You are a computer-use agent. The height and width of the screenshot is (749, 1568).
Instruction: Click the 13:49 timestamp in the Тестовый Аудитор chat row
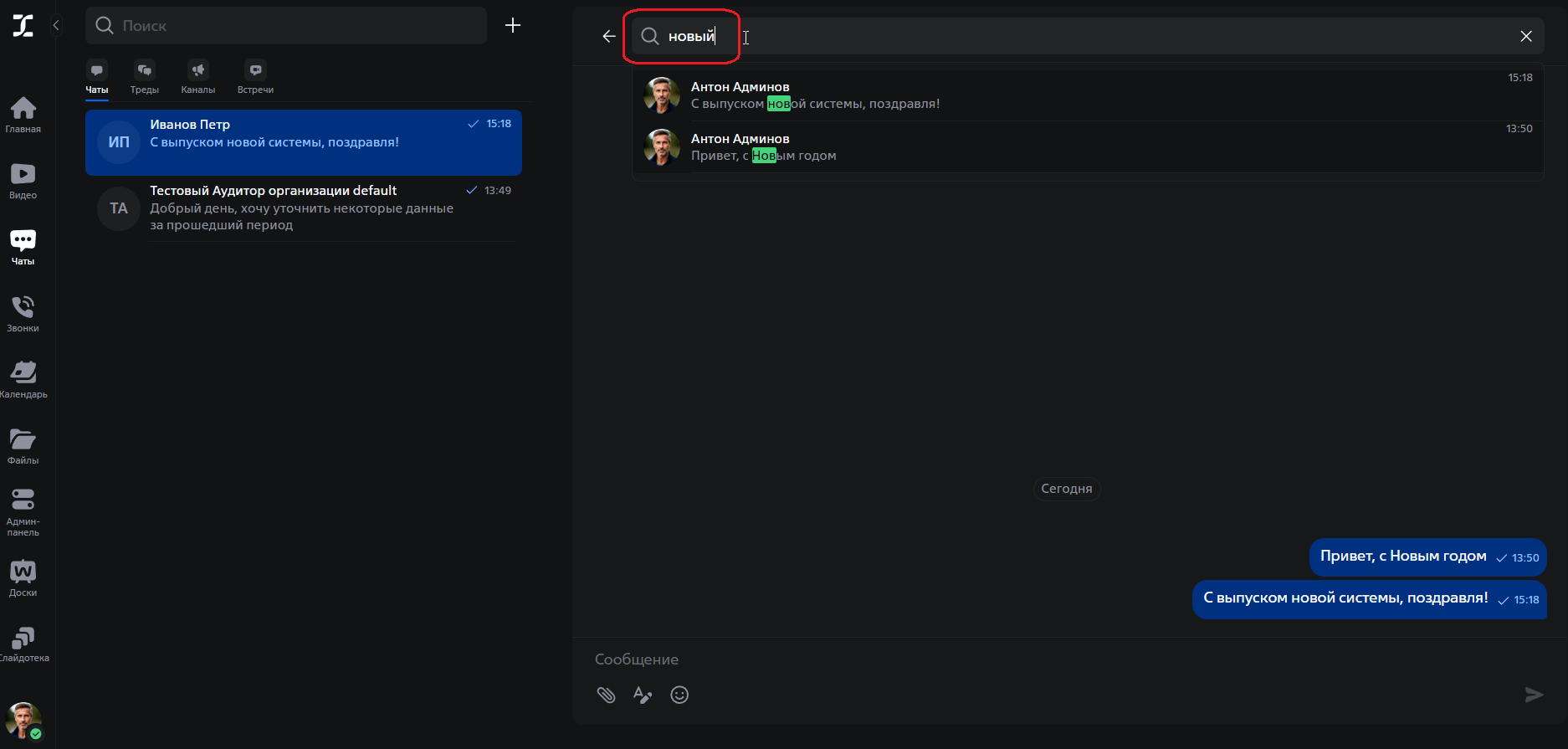pos(498,191)
